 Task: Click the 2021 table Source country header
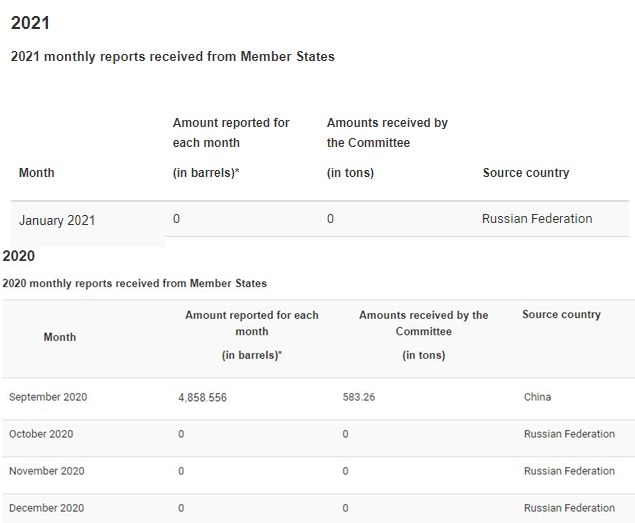tap(526, 173)
